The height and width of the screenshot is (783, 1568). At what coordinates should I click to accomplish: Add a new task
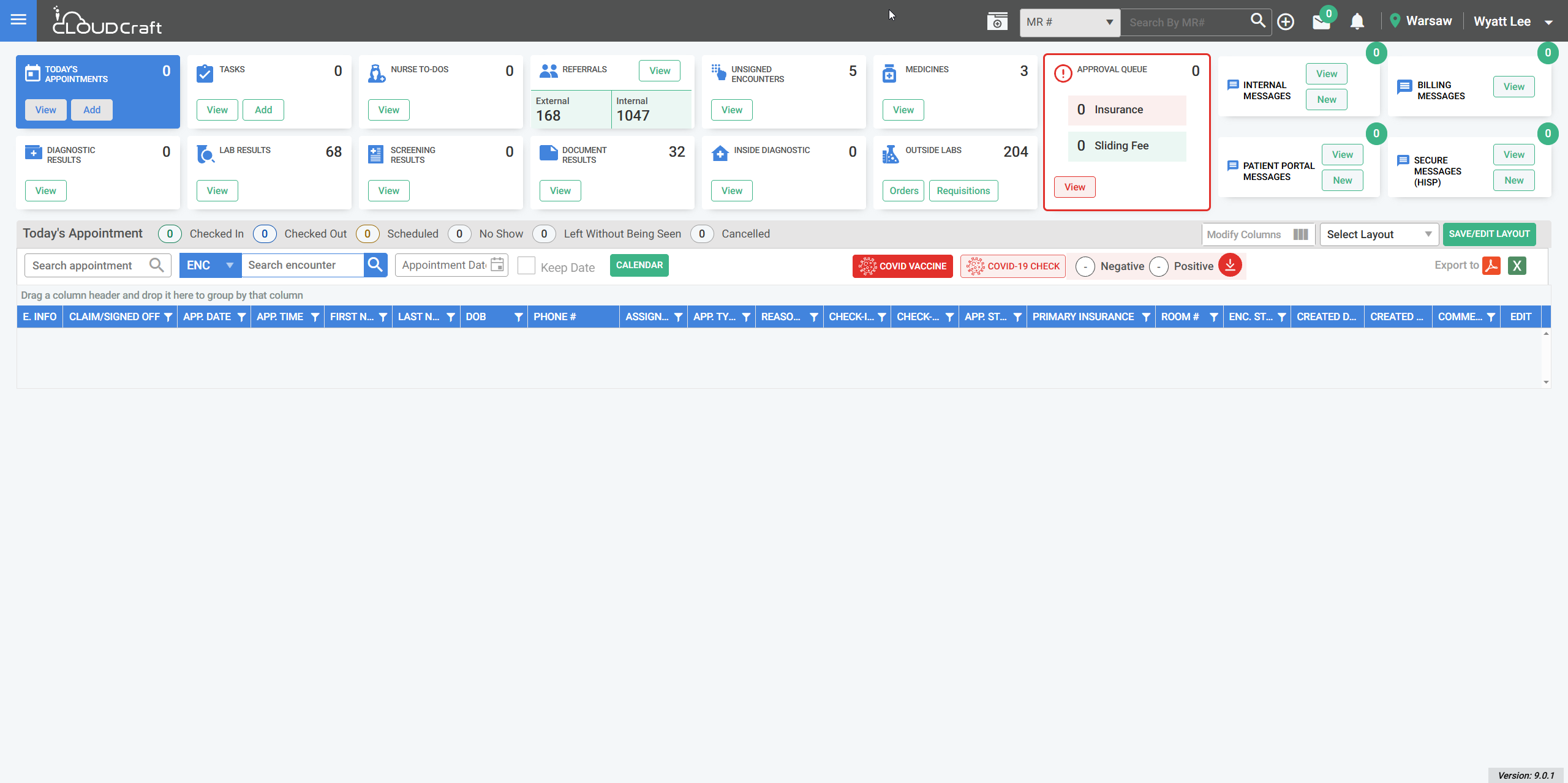pyautogui.click(x=263, y=110)
